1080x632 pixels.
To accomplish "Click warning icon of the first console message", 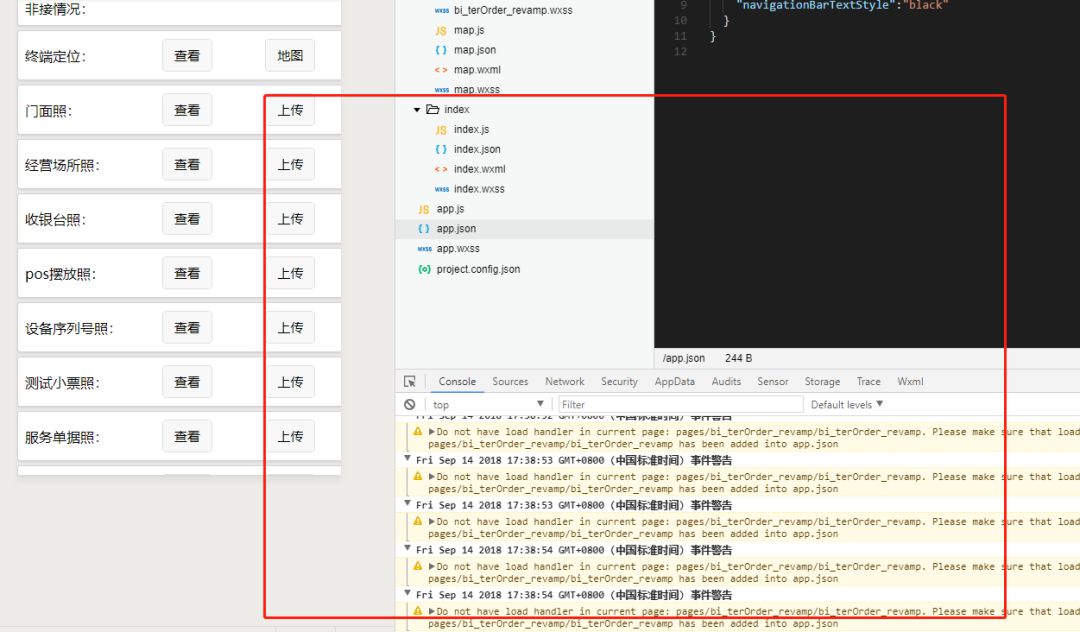I will coord(417,432).
